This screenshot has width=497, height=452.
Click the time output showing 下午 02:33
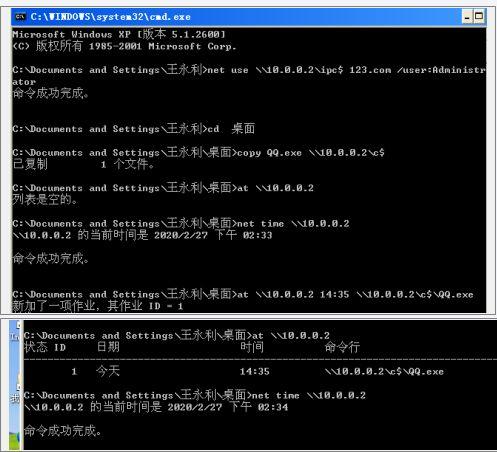[142, 235]
